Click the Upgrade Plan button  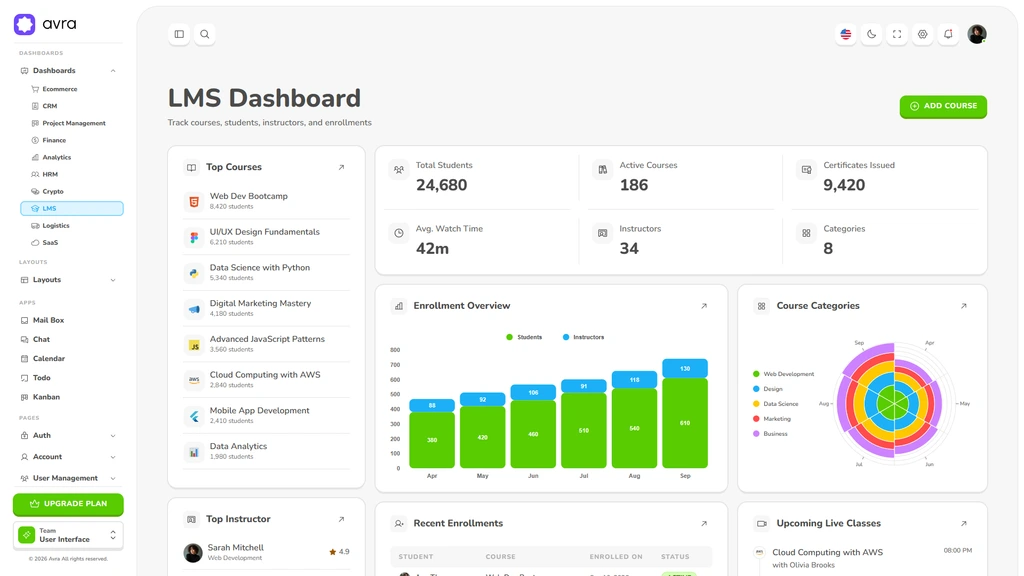tap(68, 504)
